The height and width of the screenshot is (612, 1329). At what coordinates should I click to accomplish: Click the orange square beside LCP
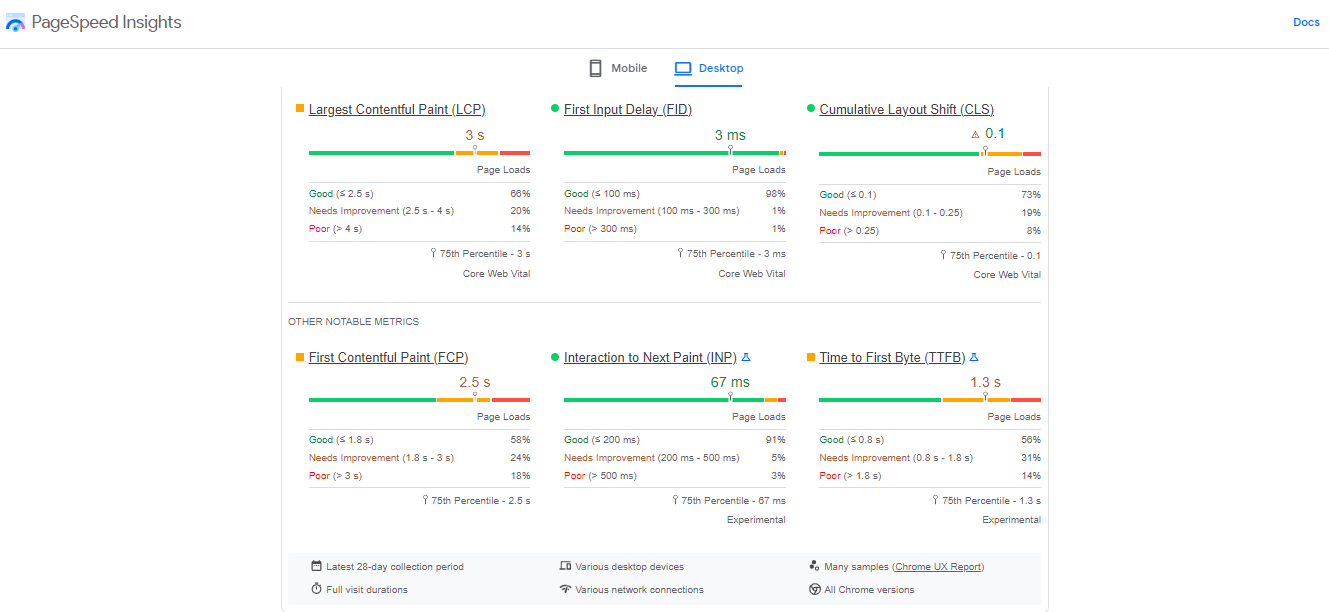tap(300, 108)
